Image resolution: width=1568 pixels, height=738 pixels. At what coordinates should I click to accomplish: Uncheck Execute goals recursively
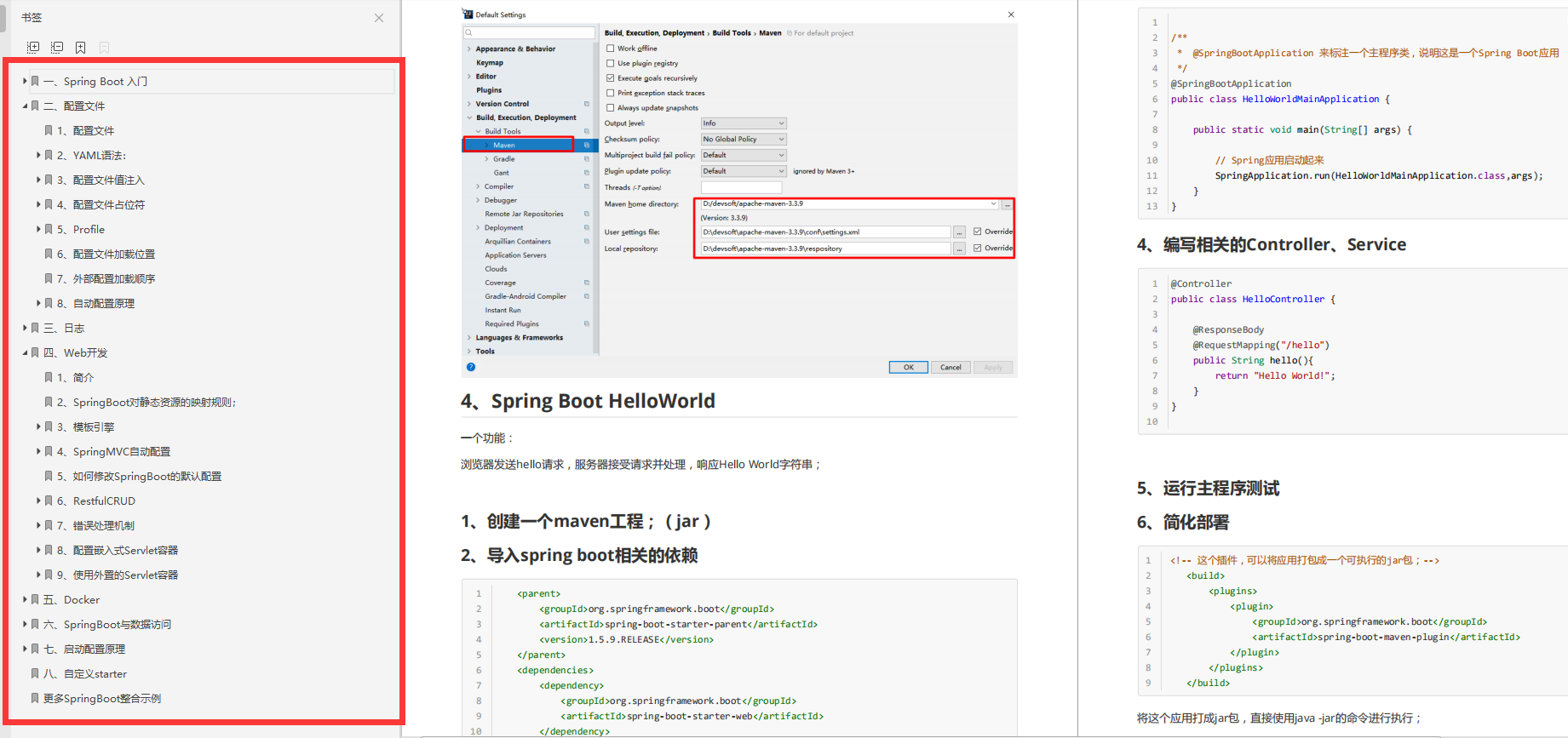tap(610, 78)
